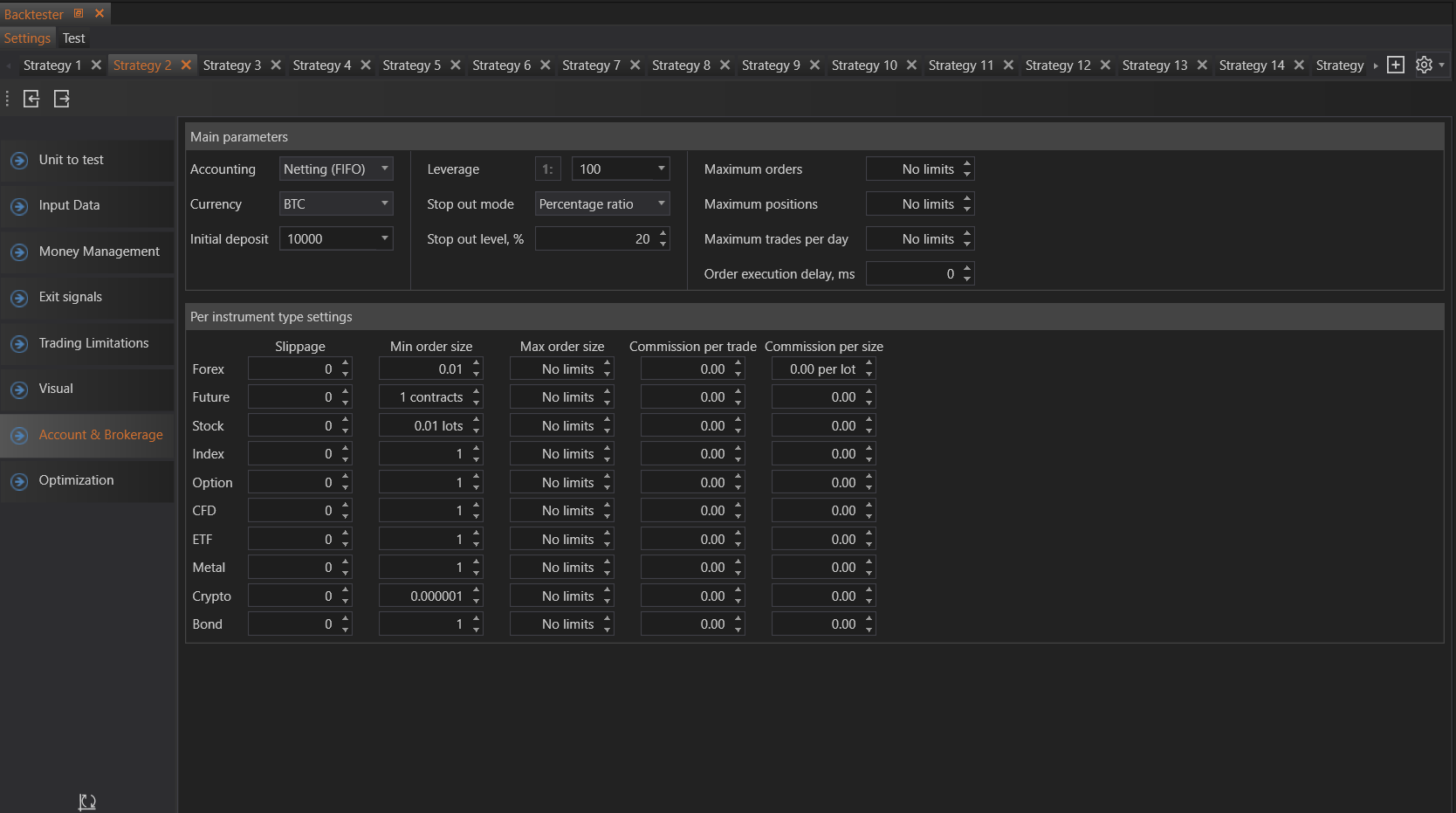Screen dimensions: 1456x813
Task: Add a new strategy tab with plus icon
Action: click(x=1396, y=65)
